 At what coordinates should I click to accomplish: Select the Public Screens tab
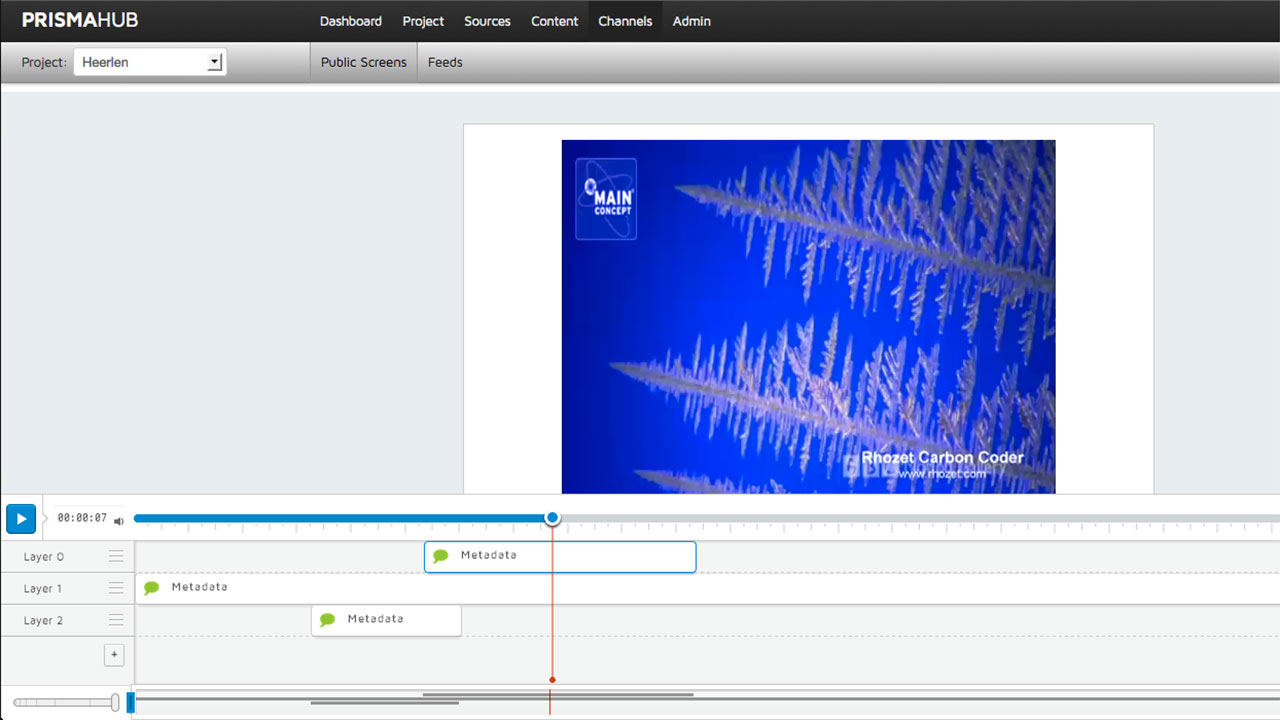point(363,62)
